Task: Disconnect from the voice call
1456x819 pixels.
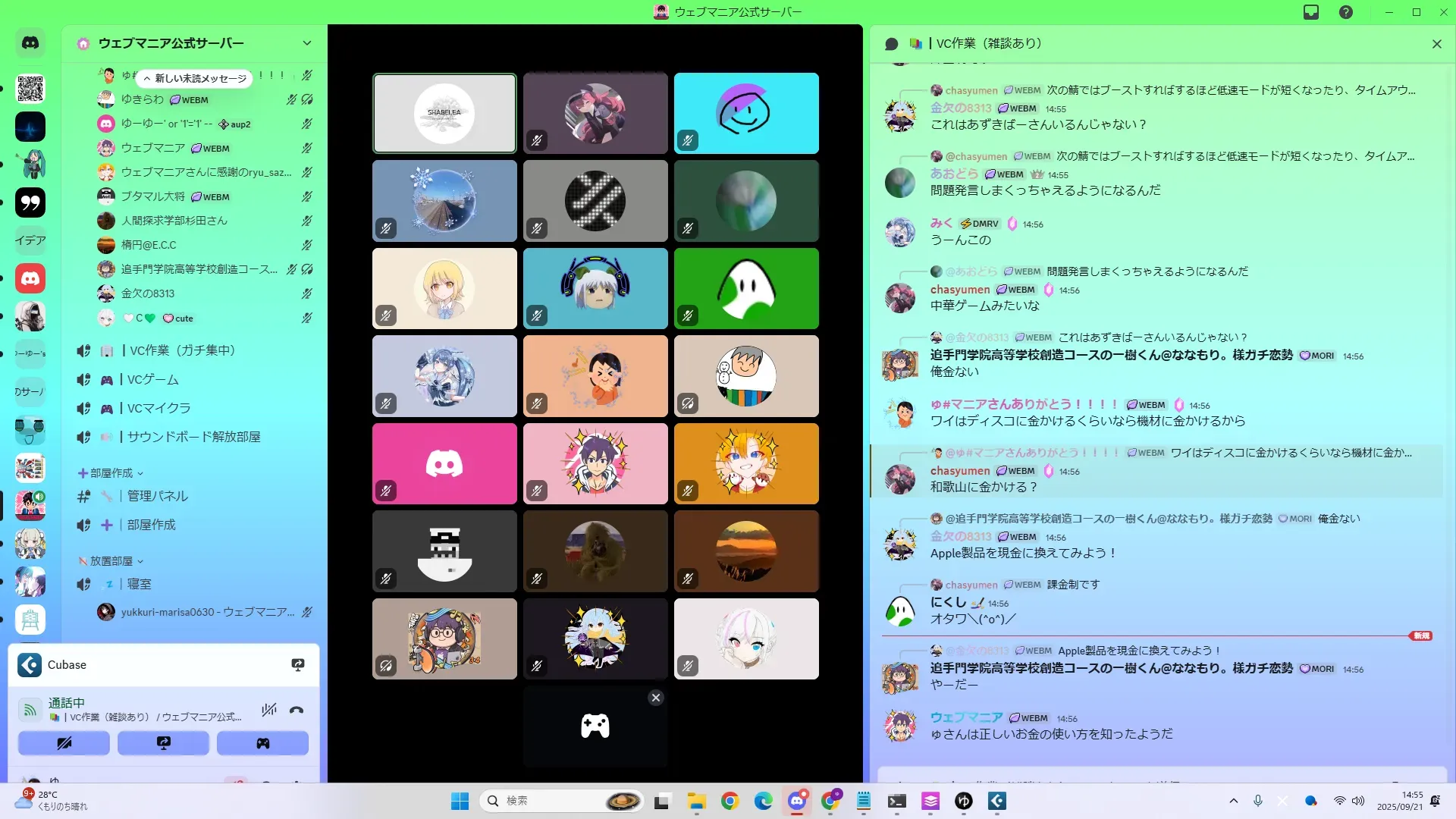Action: click(x=297, y=711)
